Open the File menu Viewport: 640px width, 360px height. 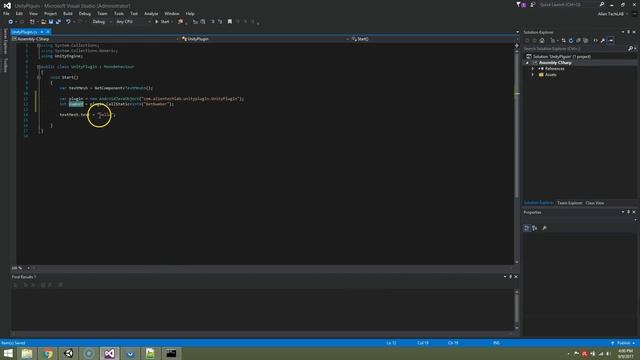click(6, 13)
